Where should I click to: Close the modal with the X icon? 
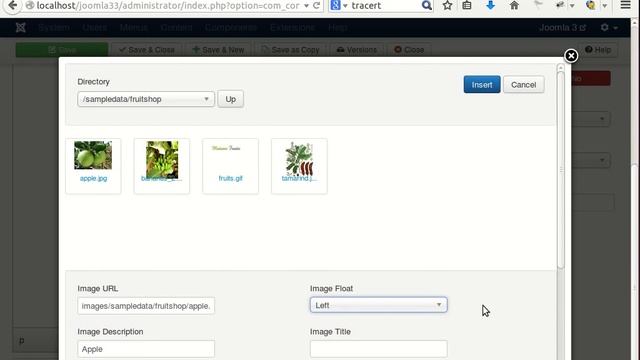pos(571,56)
